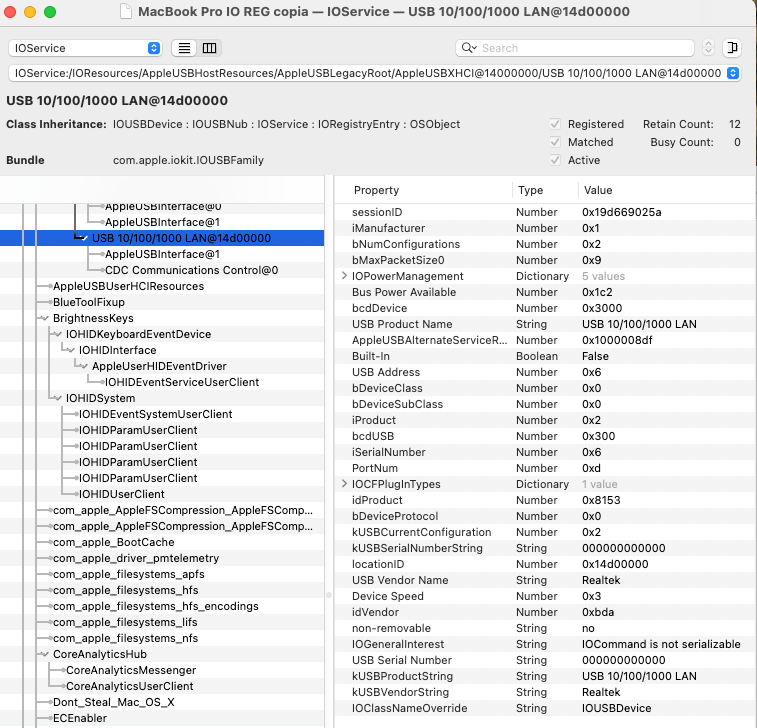Toggle the Active checkbox
The image size is (757, 728).
coord(555,160)
